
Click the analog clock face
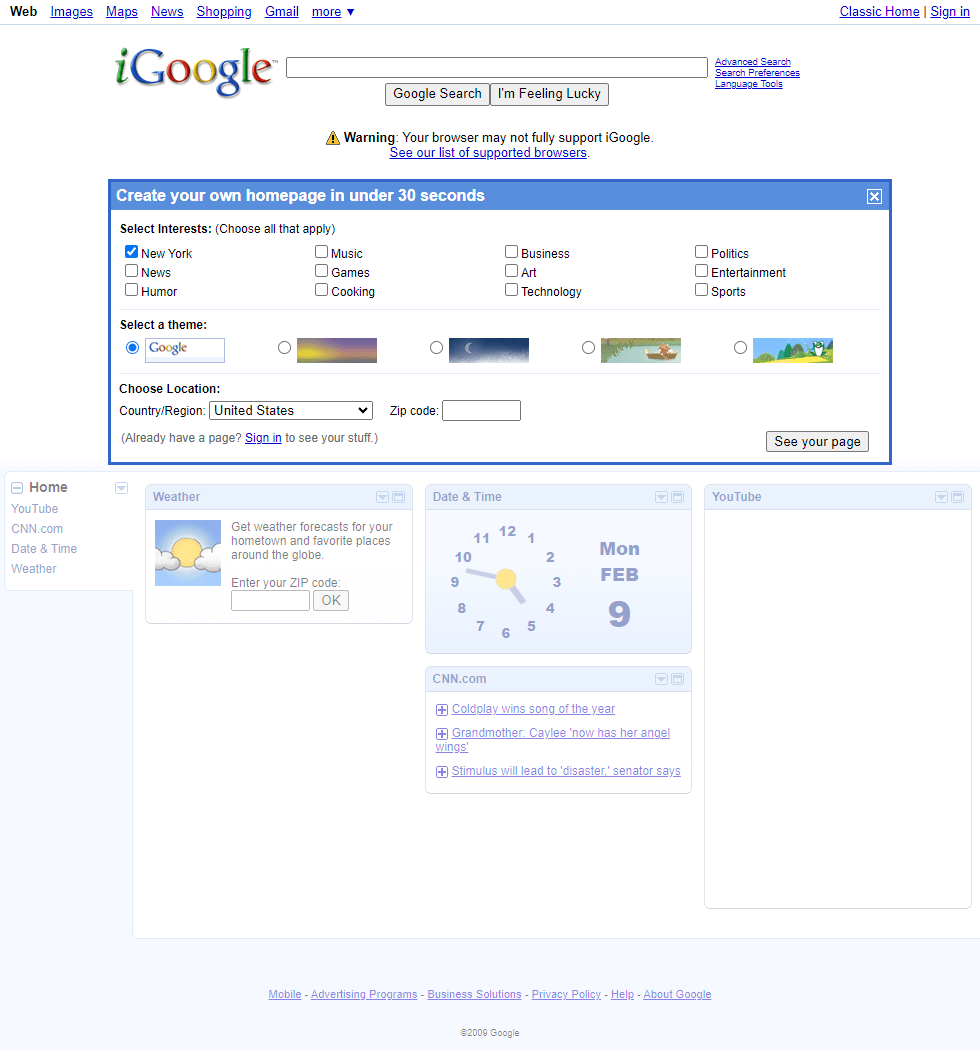[506, 581]
